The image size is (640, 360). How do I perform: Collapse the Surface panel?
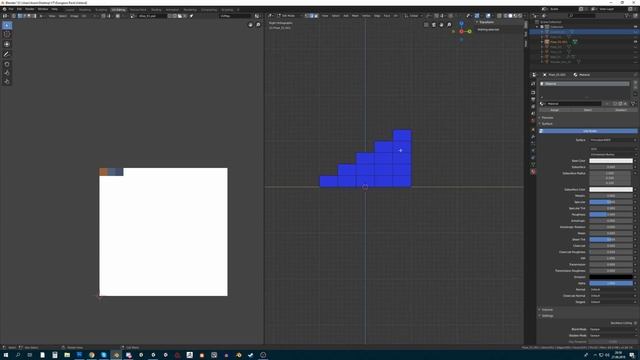(546, 124)
